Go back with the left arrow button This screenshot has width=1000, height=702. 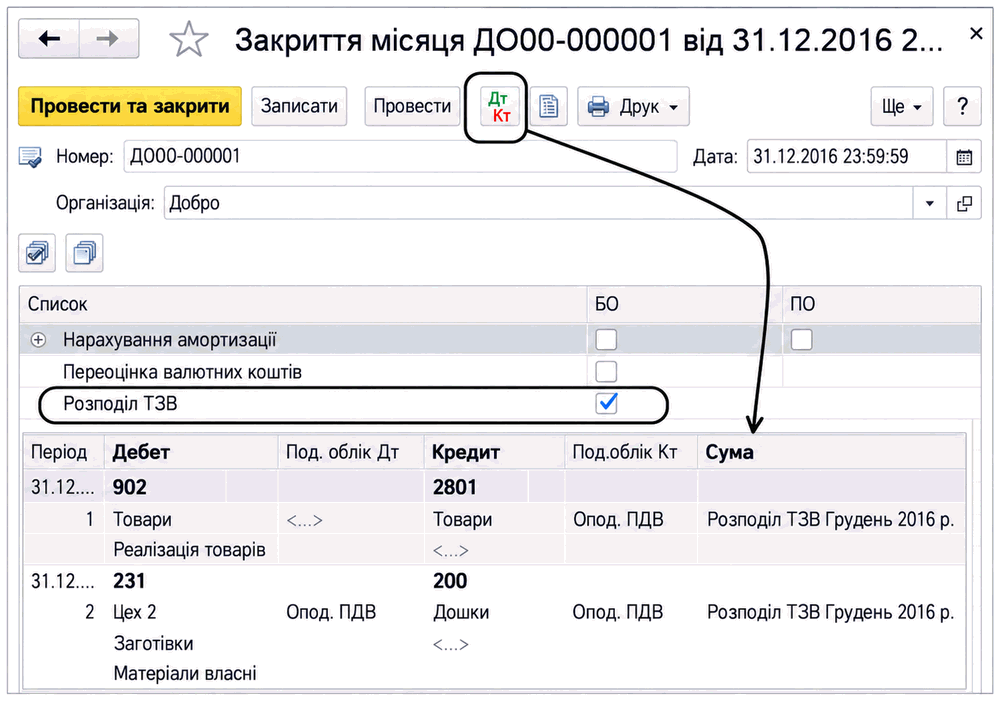tap(49, 40)
